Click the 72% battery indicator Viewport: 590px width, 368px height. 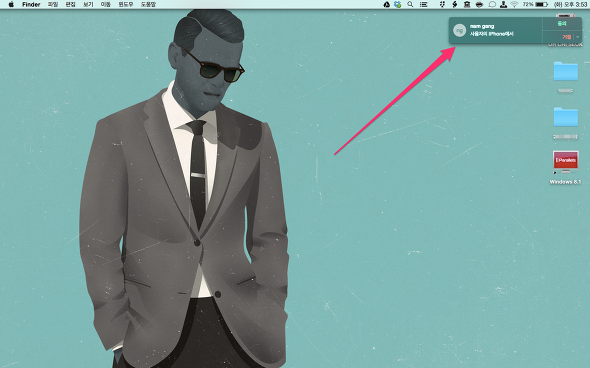[535, 5]
